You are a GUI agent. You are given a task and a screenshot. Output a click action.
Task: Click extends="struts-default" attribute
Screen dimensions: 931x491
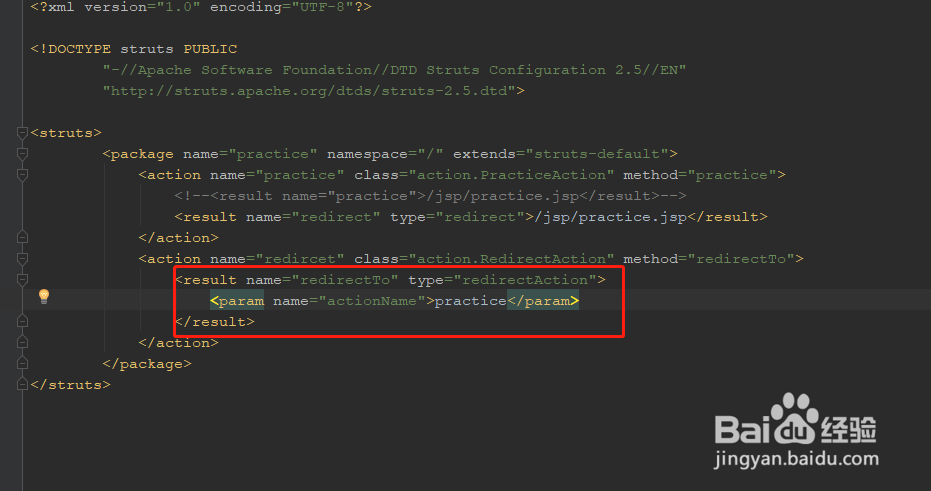click(560, 154)
